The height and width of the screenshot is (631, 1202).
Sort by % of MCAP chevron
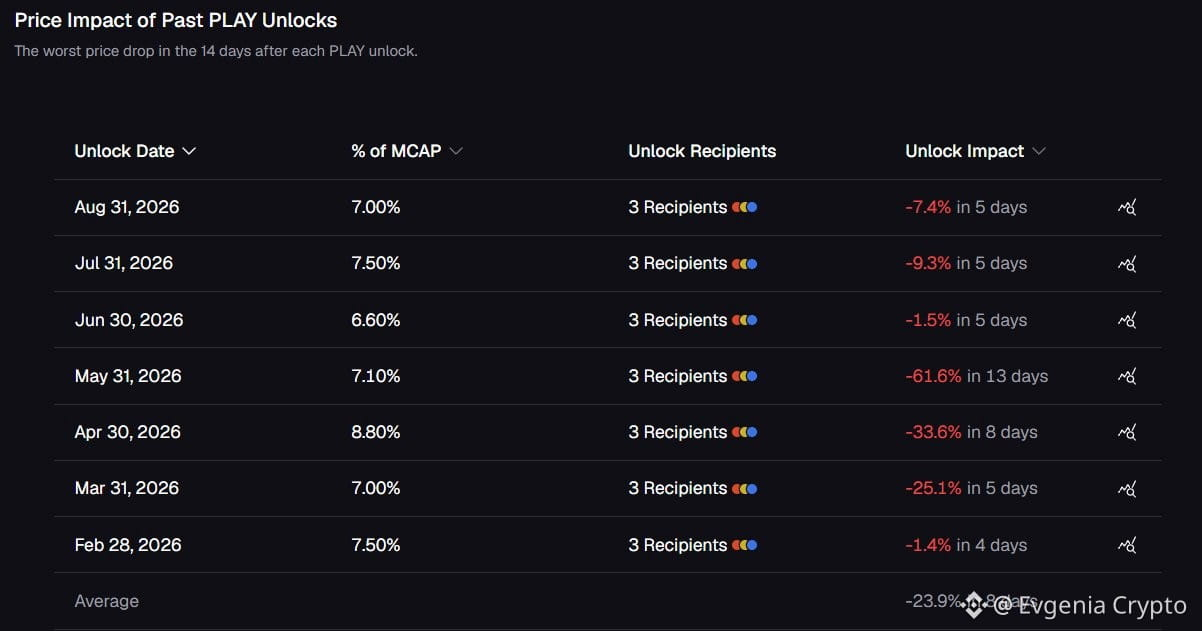(456, 151)
